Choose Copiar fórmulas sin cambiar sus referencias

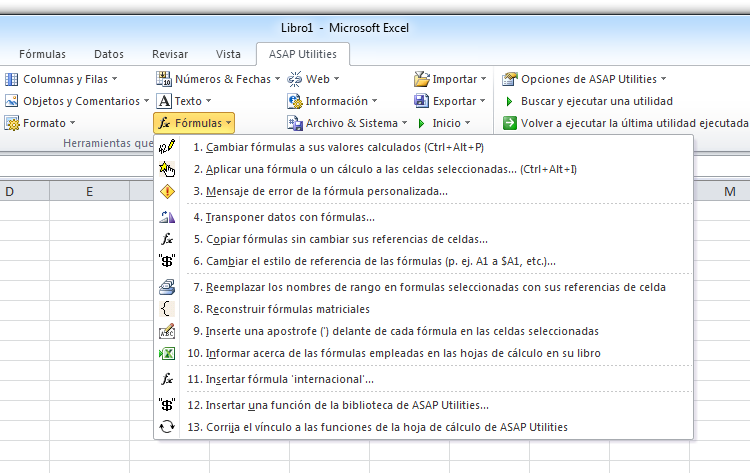click(424, 239)
